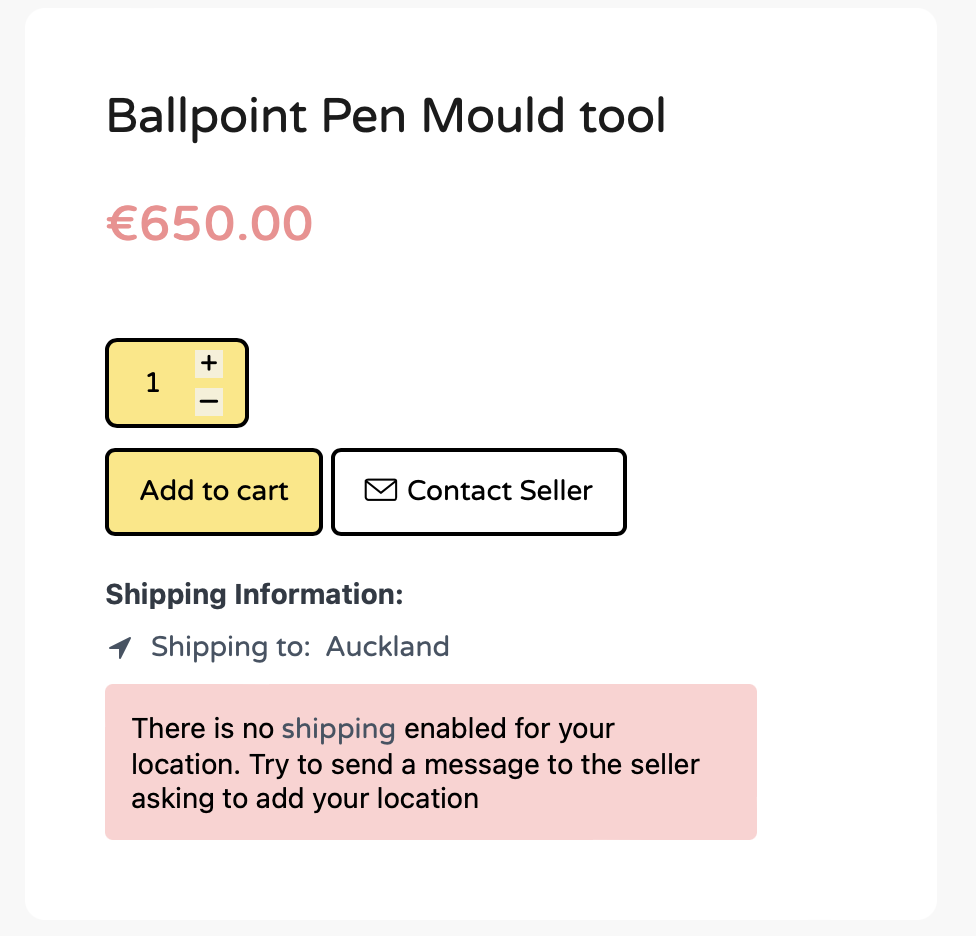976x936 pixels.
Task: Click the 'asking to add your location' text
Action: (305, 798)
